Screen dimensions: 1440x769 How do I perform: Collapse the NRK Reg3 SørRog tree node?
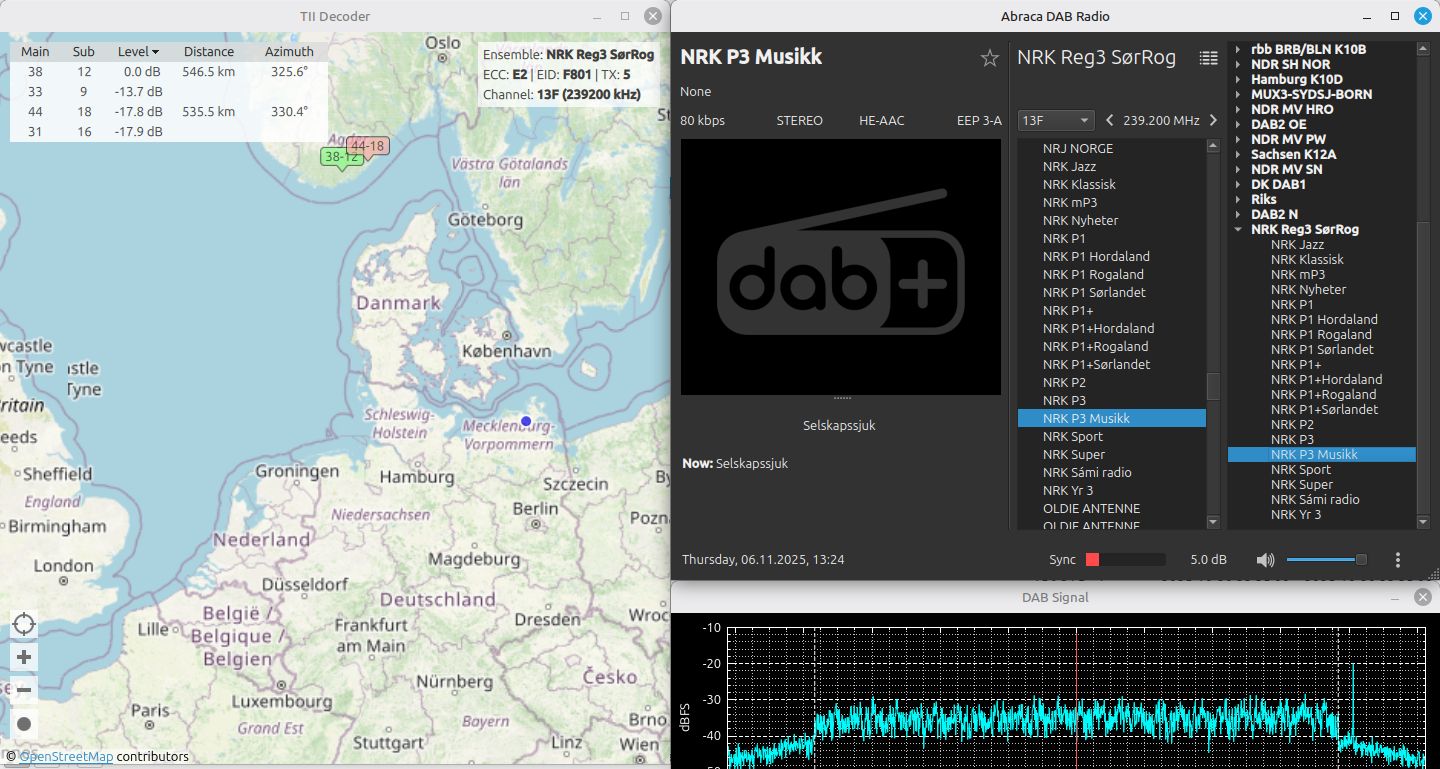(1238, 229)
